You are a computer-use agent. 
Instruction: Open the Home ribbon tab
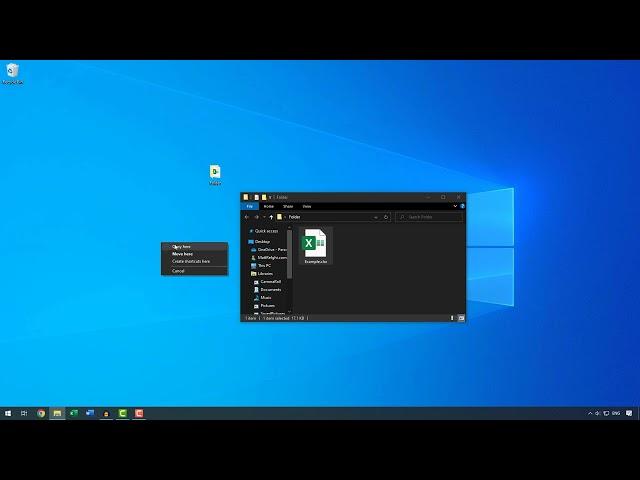click(x=269, y=207)
